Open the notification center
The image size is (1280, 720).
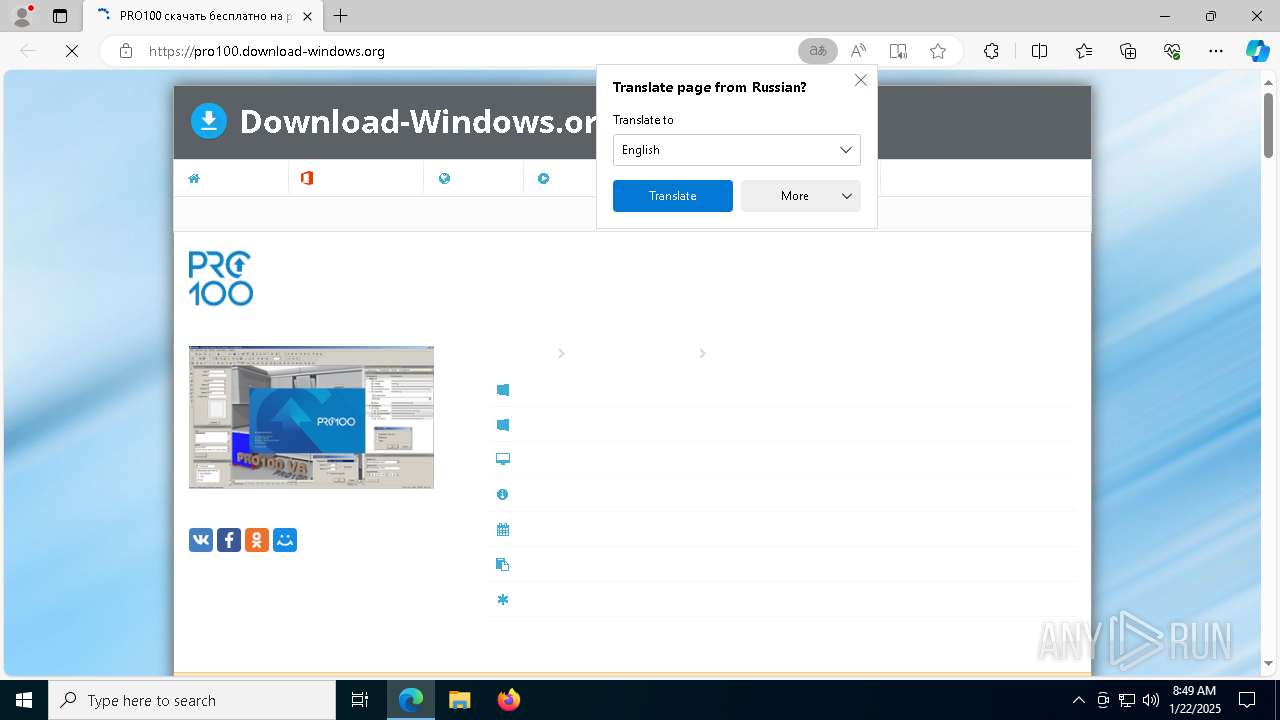point(1247,700)
